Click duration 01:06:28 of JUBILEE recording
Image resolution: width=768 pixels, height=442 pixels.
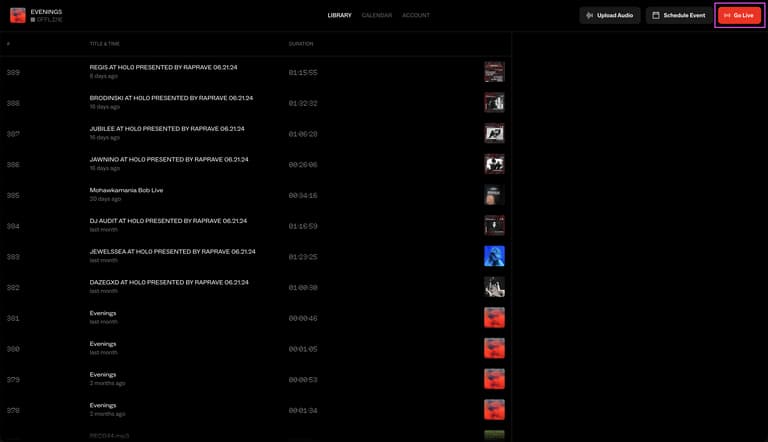[303, 134]
